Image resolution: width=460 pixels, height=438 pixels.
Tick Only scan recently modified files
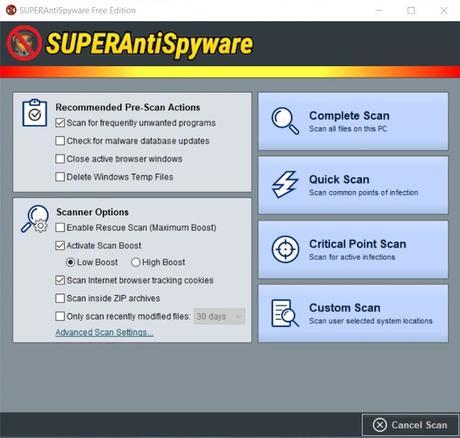pyautogui.click(x=60, y=316)
